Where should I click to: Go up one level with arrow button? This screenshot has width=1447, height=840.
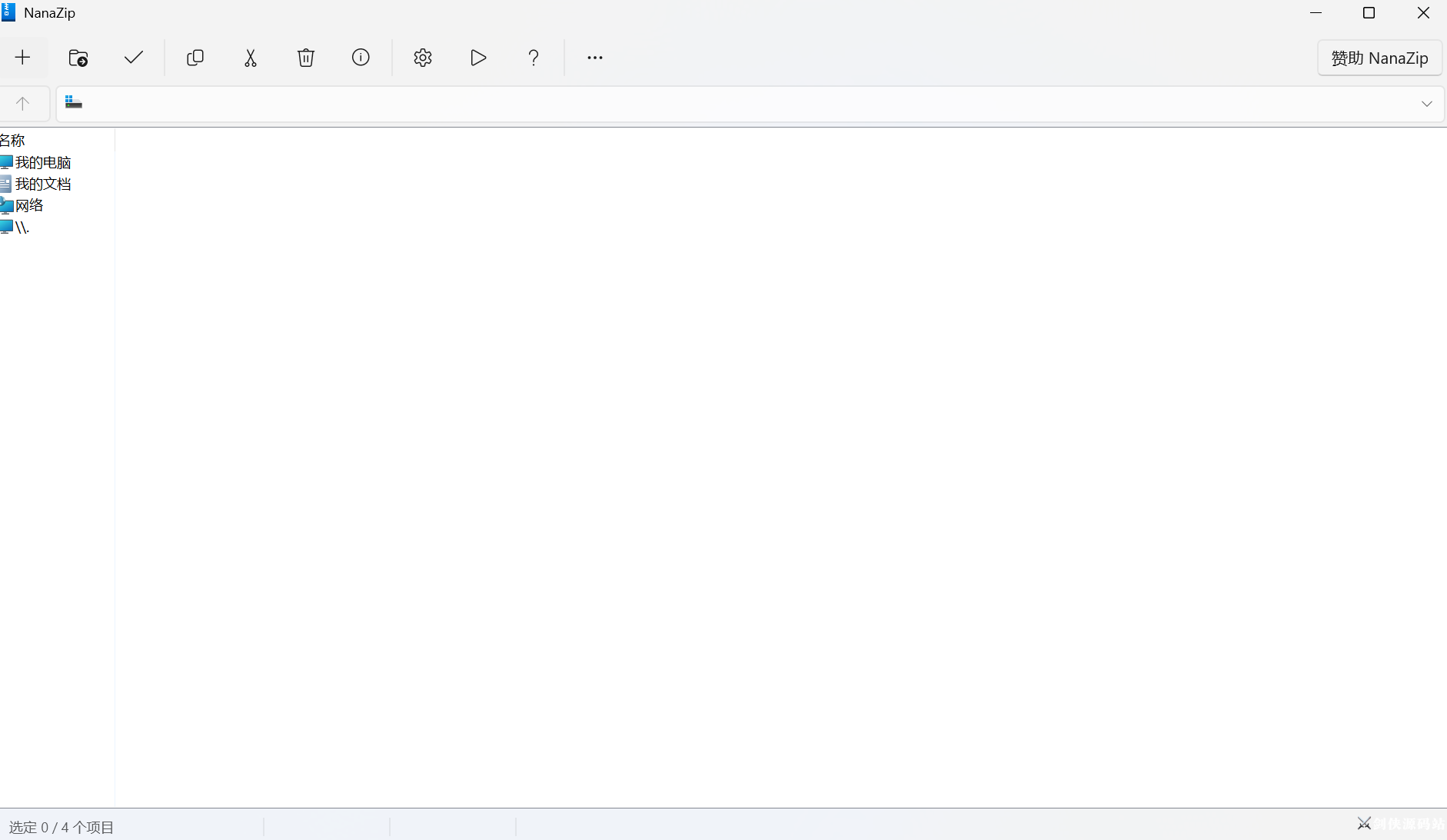point(23,104)
